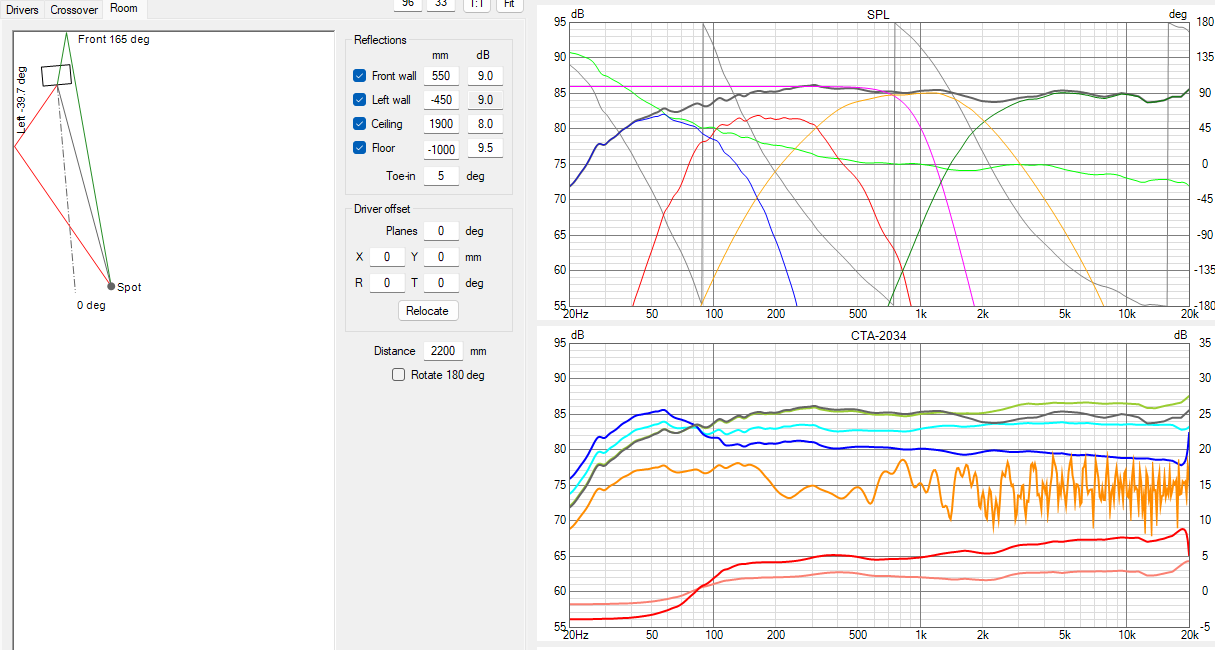1215x650 pixels.
Task: Click the Relocate button
Action: tap(428, 311)
